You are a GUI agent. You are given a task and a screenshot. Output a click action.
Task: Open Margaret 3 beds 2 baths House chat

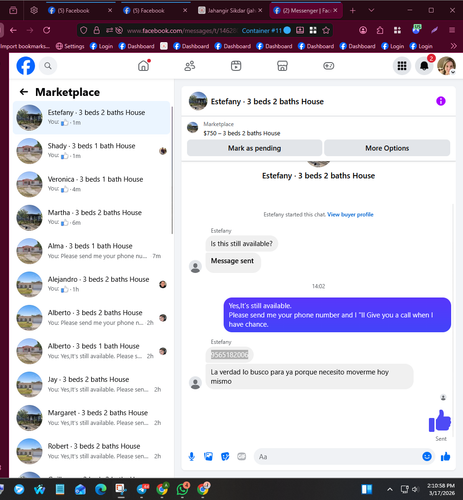pyautogui.click(x=92, y=417)
